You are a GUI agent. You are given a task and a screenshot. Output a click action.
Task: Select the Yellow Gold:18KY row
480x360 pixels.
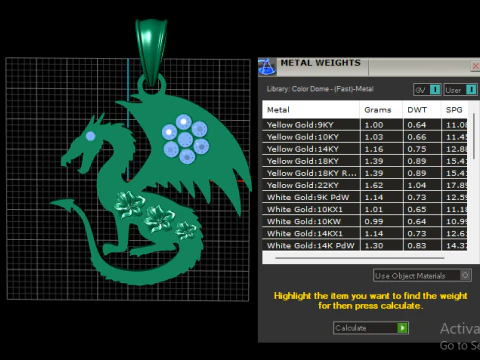365,161
